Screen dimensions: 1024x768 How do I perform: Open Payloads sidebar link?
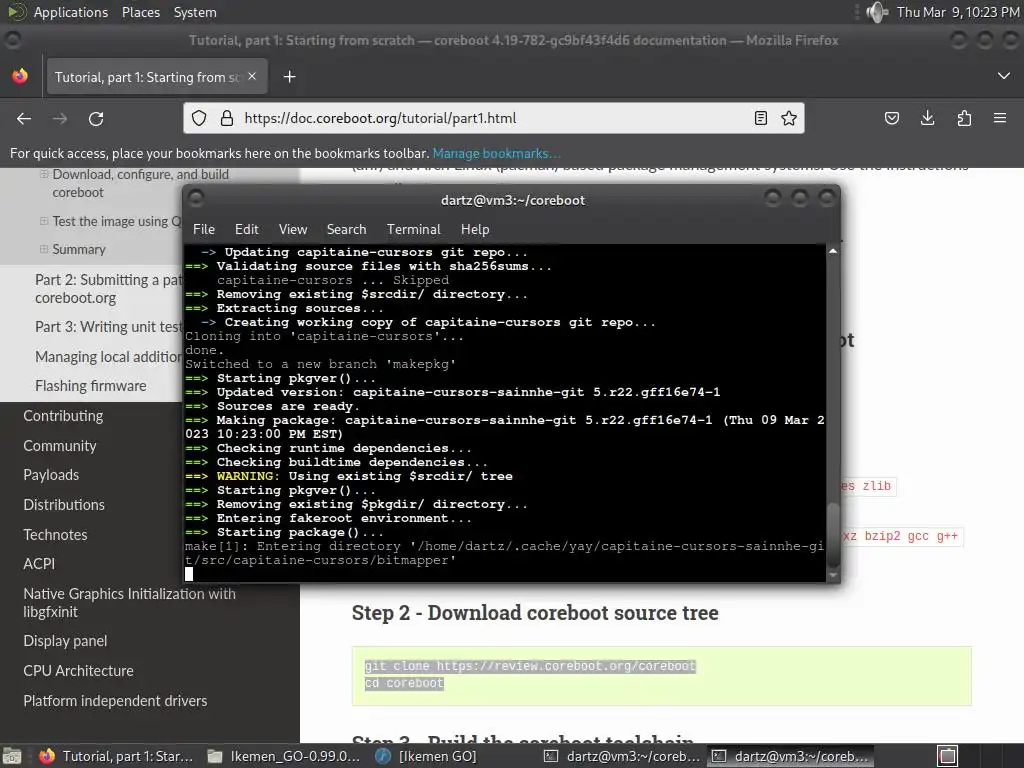point(51,475)
